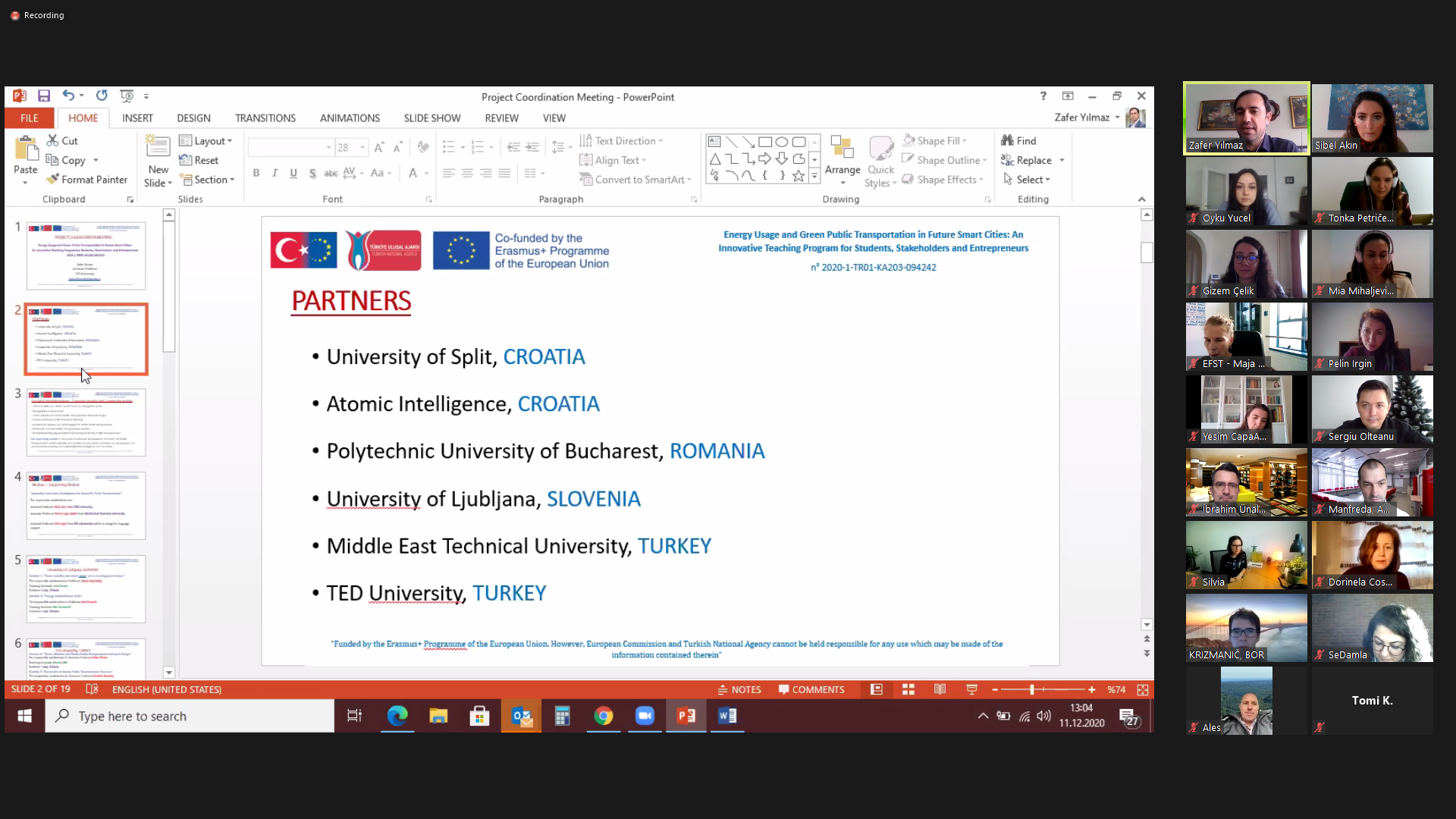Click the COMMENTS button in status bar

coord(811,689)
